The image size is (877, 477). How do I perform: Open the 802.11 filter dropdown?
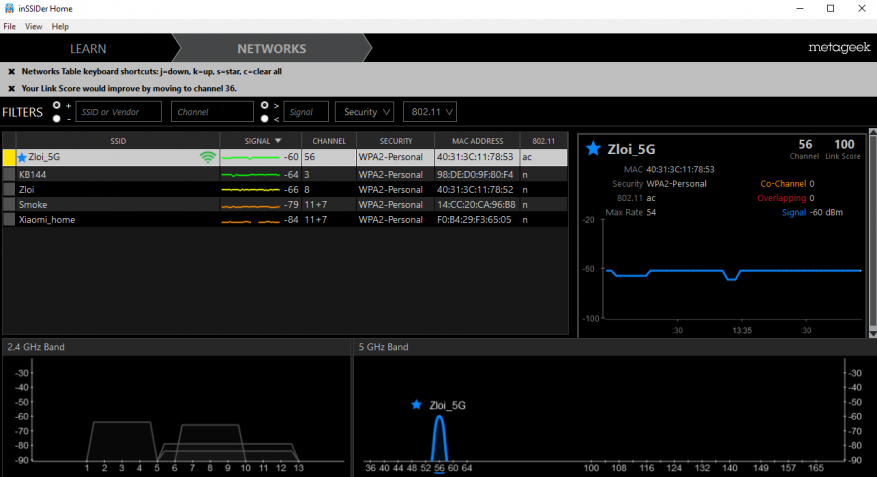[x=430, y=112]
